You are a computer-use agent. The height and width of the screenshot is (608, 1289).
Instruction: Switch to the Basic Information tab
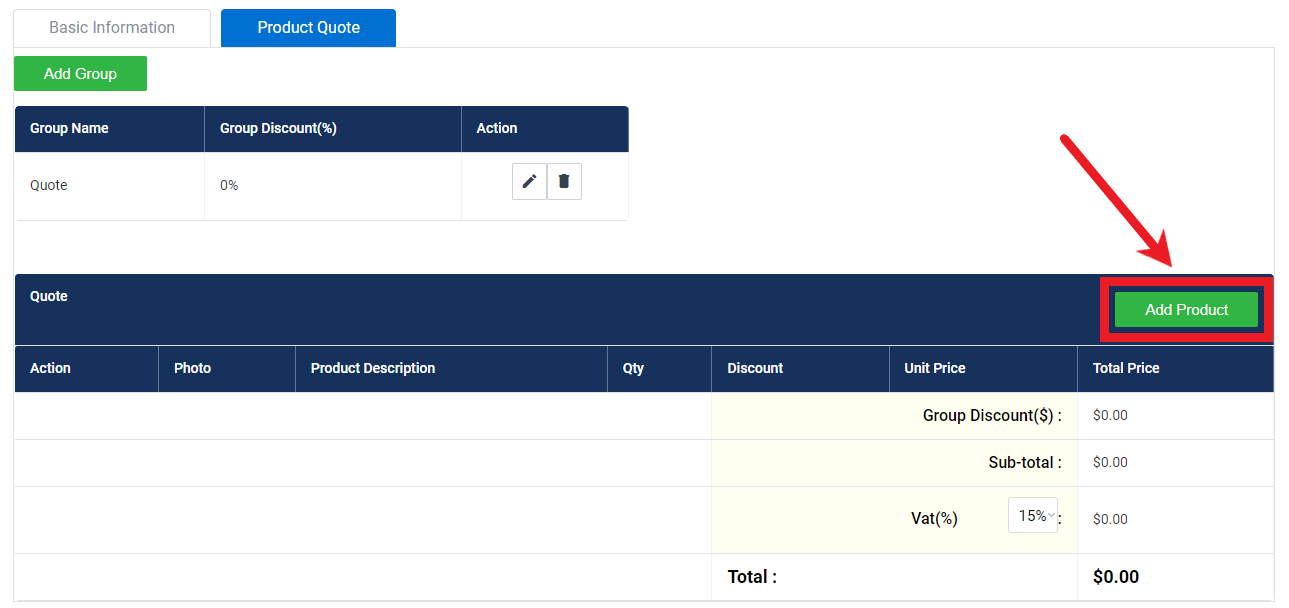[x=111, y=27]
